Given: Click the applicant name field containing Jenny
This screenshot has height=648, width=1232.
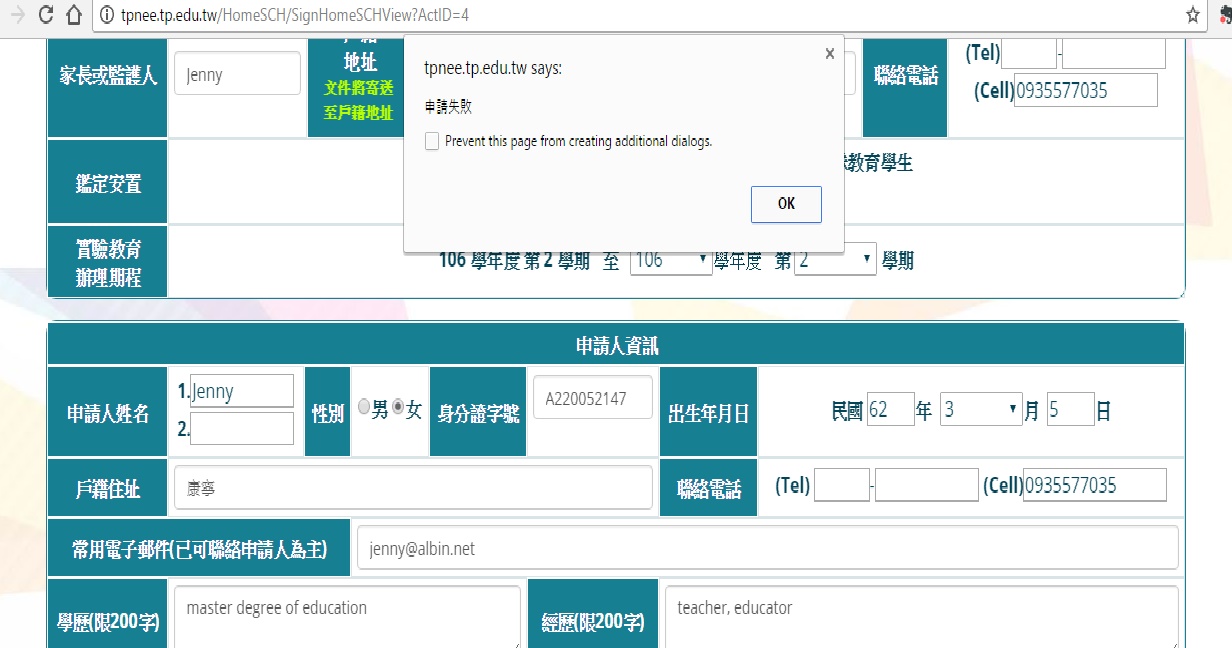Looking at the screenshot, I should [243, 390].
